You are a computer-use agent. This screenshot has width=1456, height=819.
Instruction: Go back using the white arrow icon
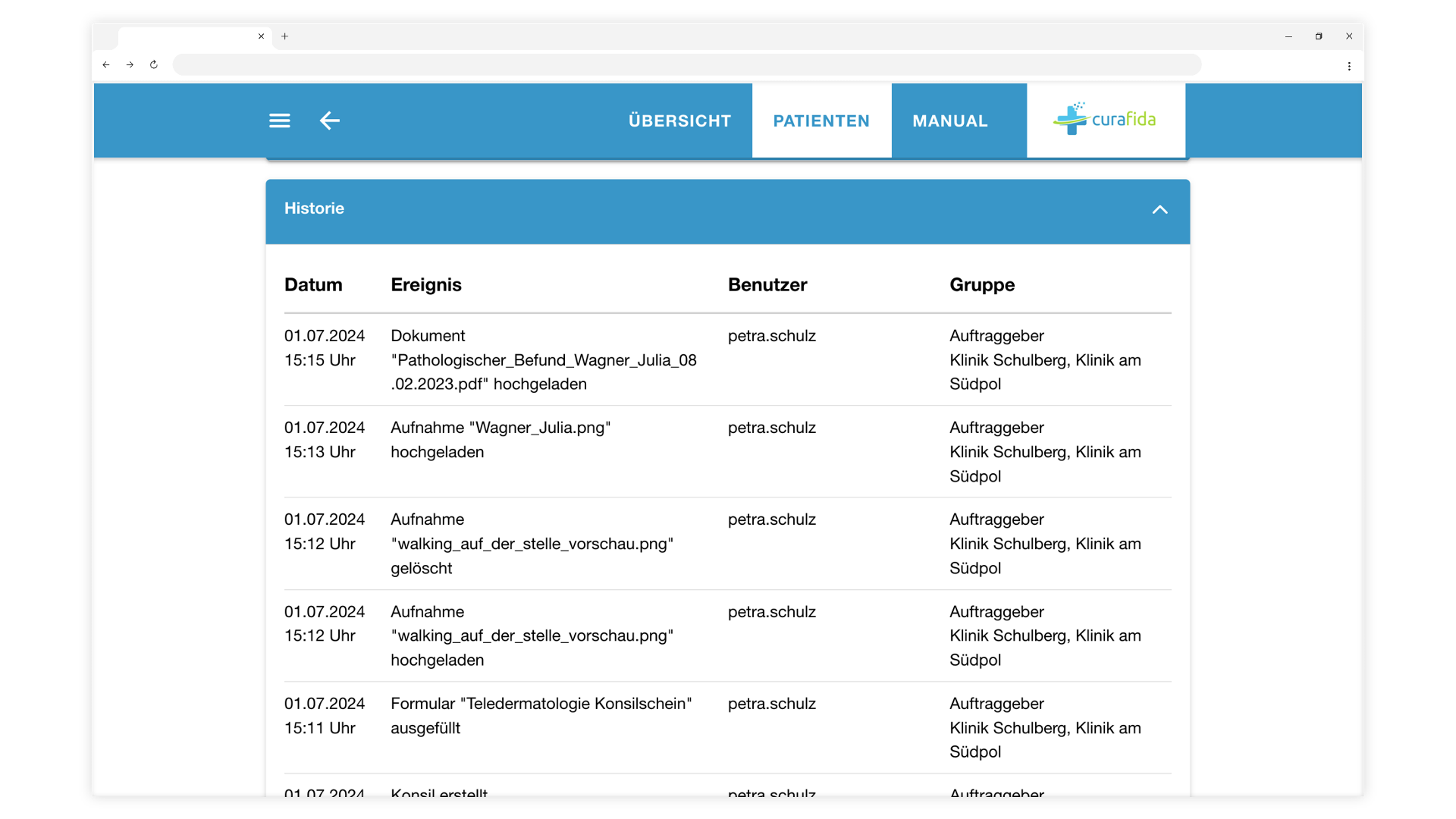(329, 121)
